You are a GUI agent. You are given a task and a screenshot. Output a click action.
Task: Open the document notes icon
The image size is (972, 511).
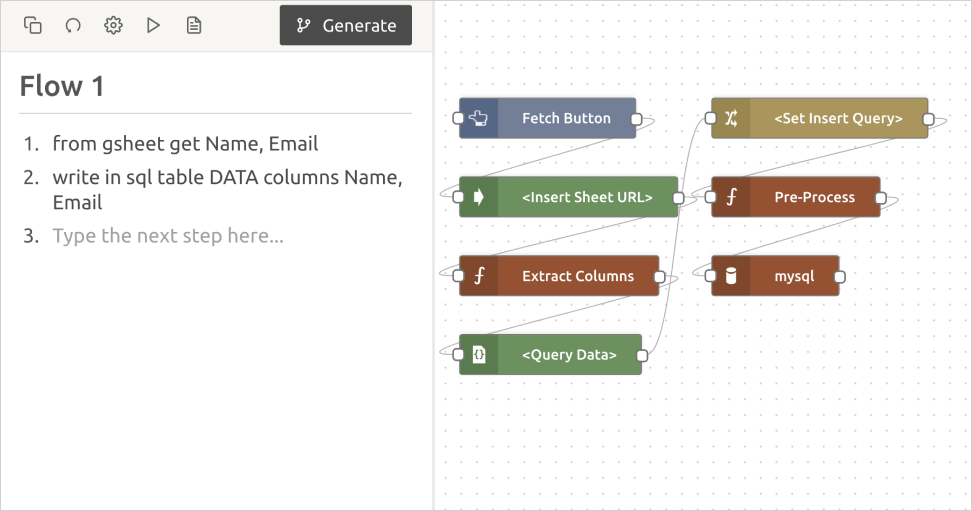click(194, 26)
